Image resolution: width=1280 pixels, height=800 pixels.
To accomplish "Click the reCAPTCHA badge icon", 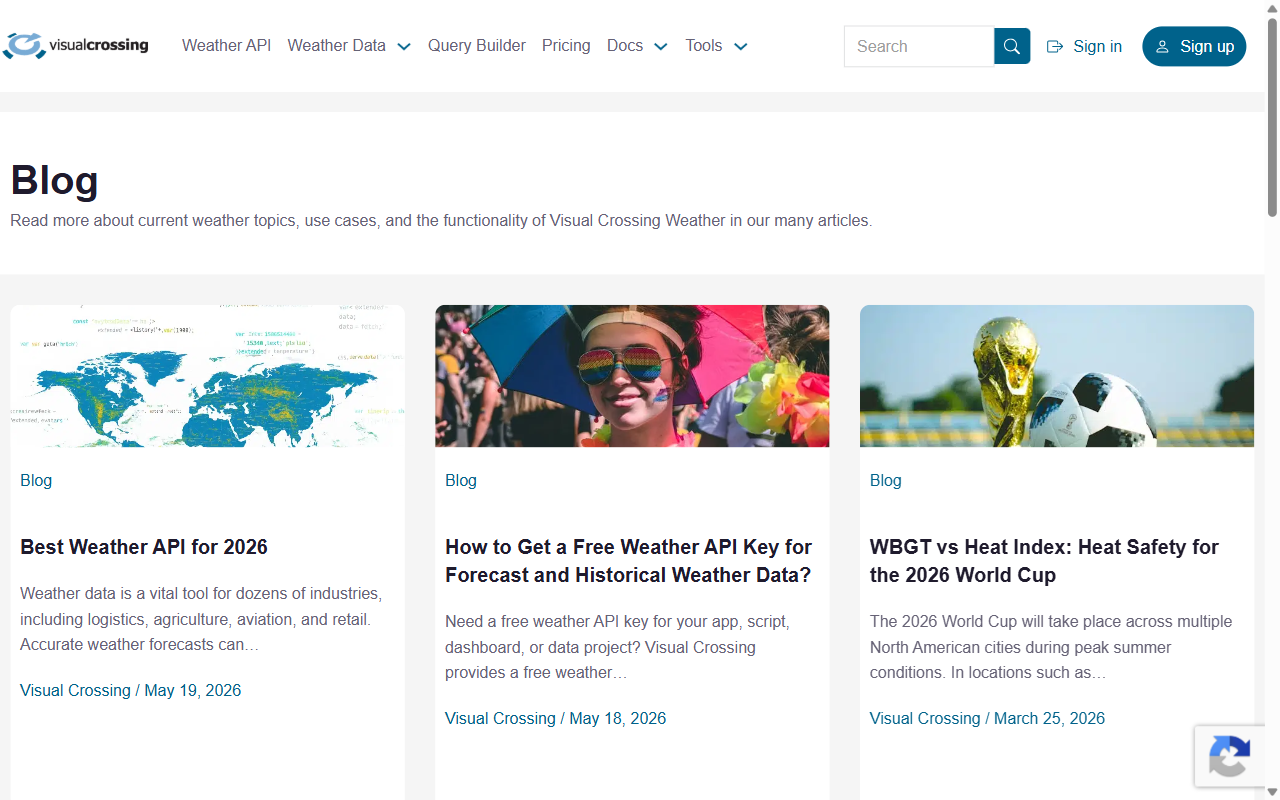I will (x=1229, y=756).
